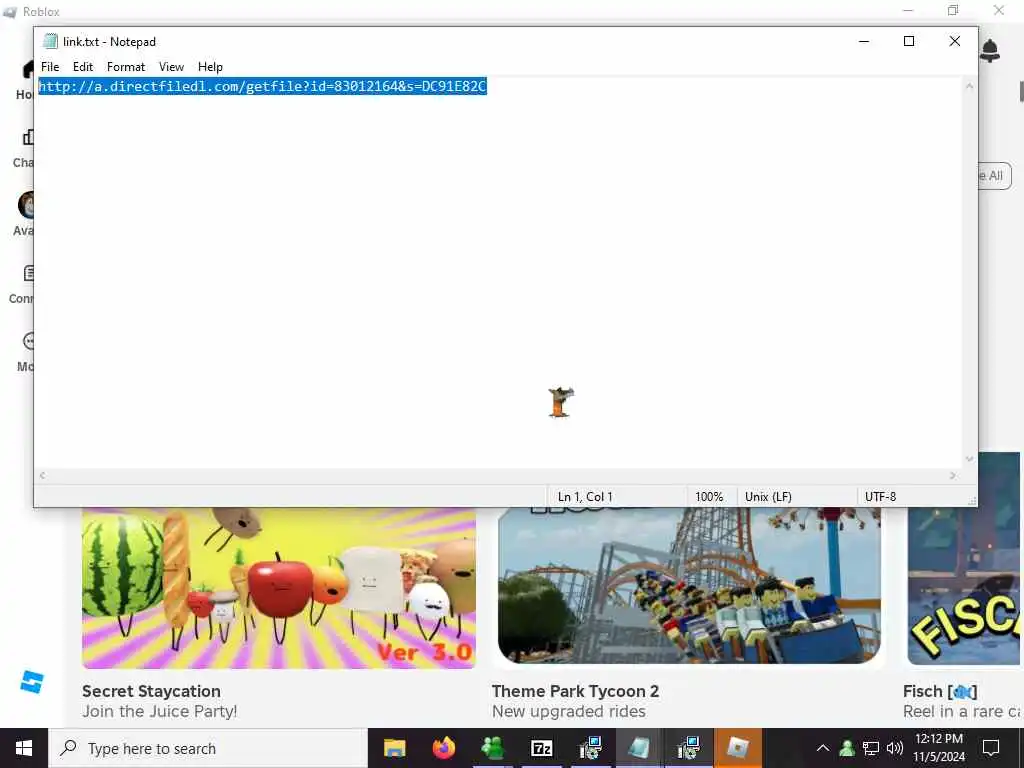Click the selected directfiledl URL text

point(263,86)
